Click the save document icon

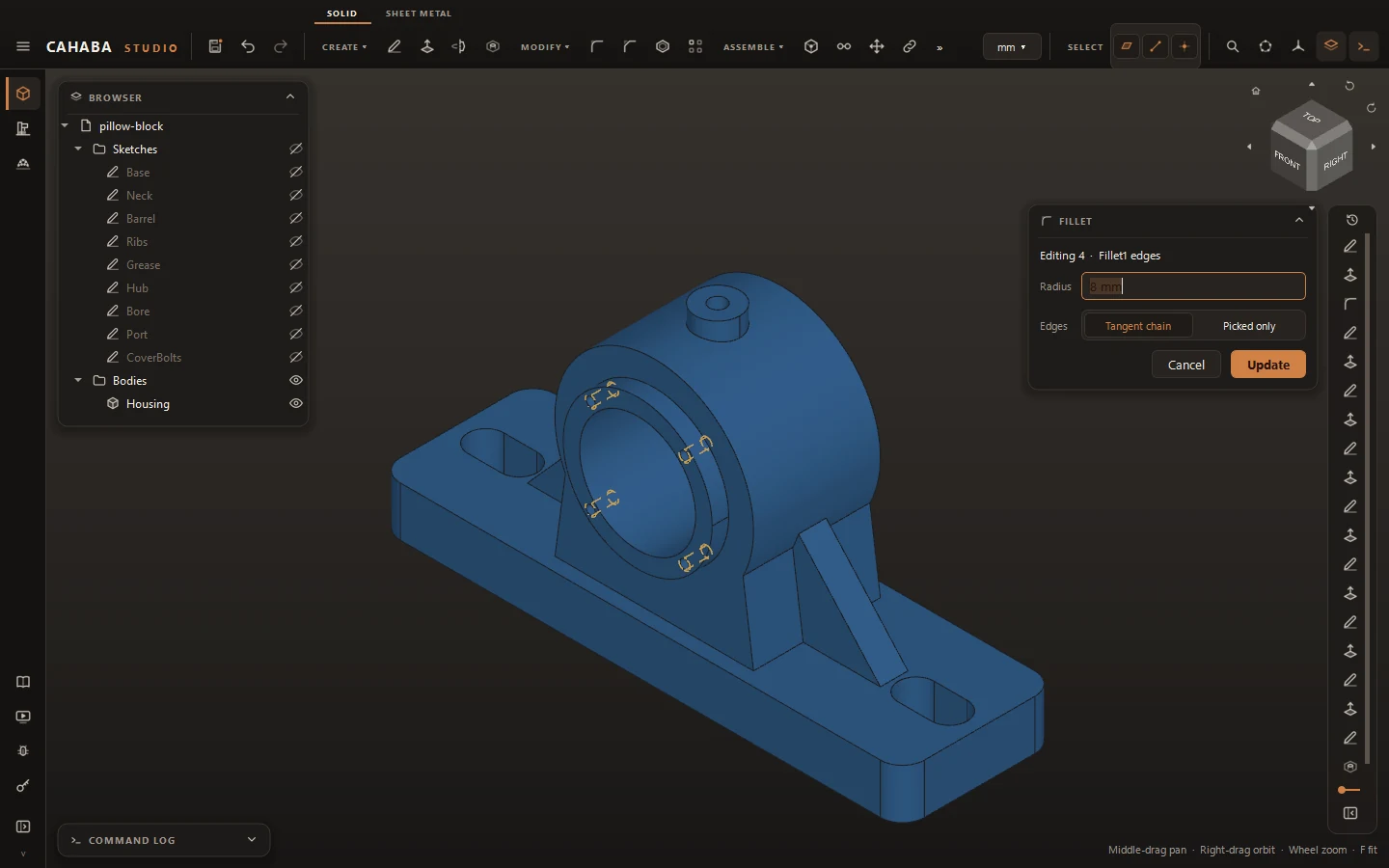tap(215, 46)
